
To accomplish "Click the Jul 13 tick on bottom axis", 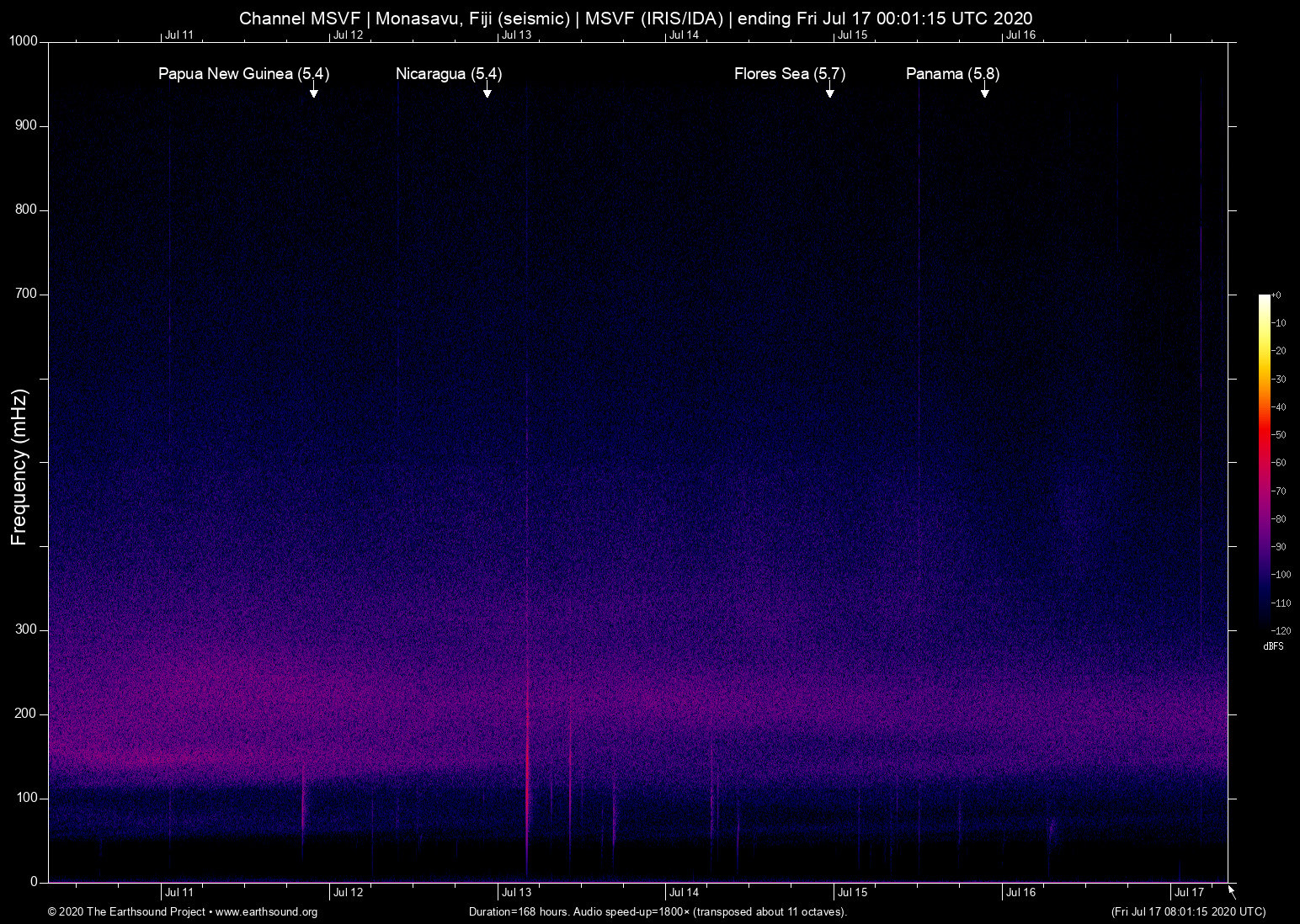I will [x=515, y=892].
